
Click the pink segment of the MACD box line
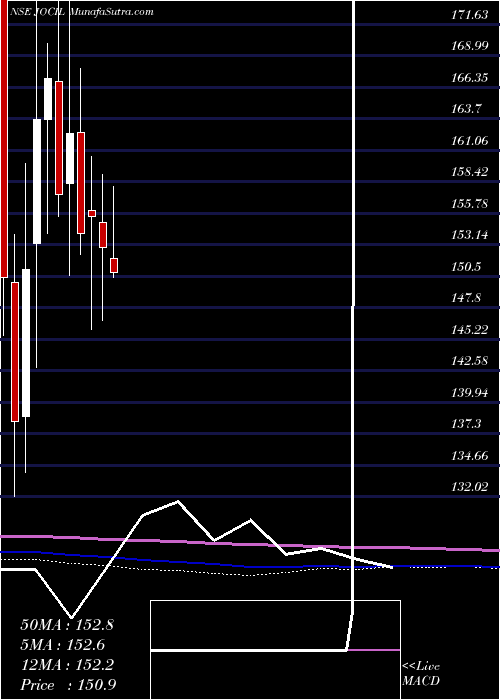click(x=374, y=650)
